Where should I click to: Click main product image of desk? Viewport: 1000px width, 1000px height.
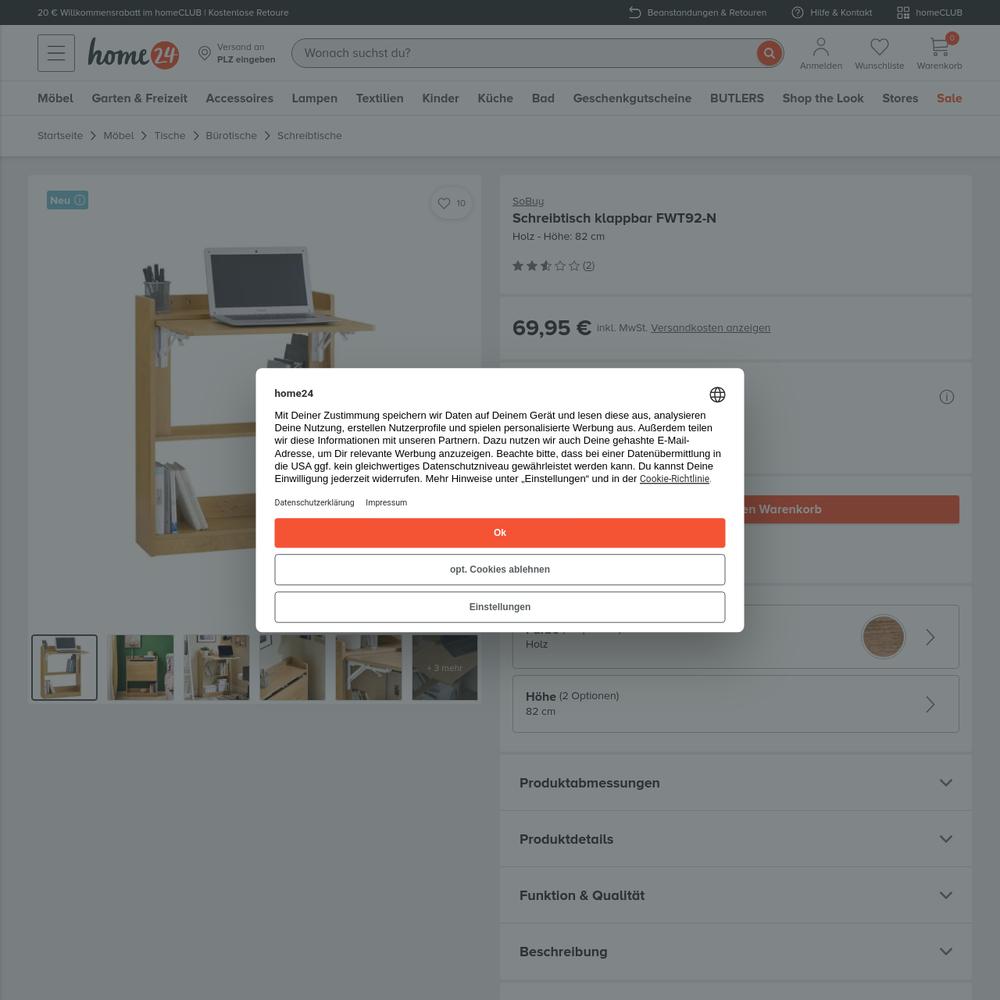coord(254,402)
